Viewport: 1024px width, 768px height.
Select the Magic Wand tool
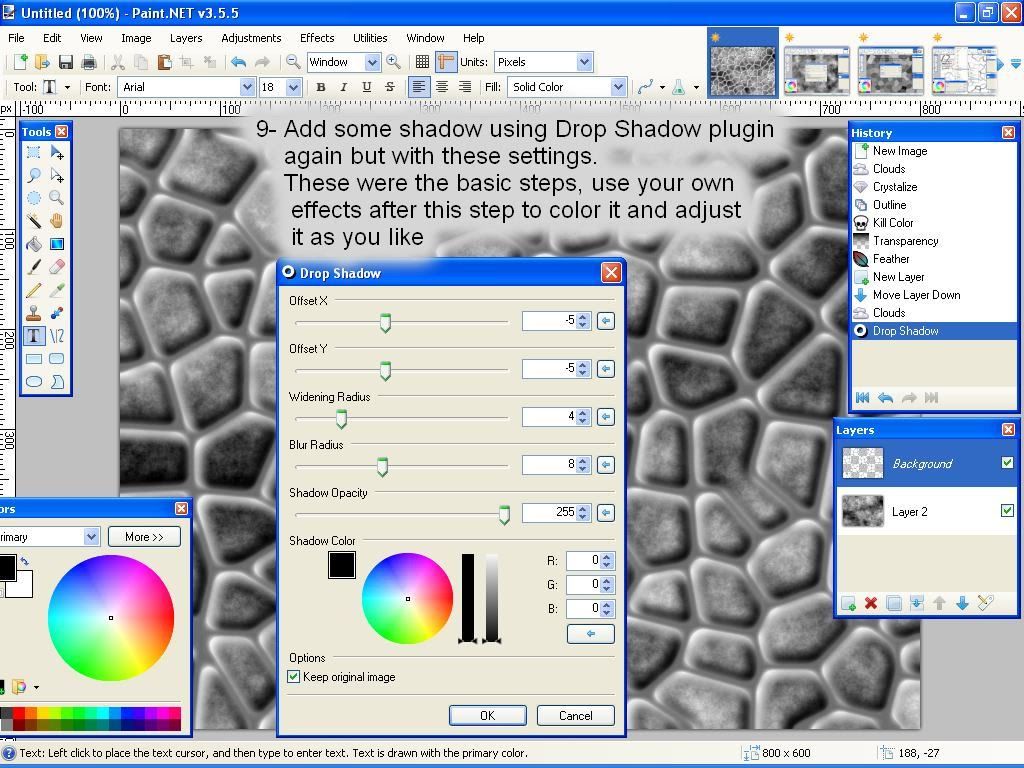click(x=33, y=221)
